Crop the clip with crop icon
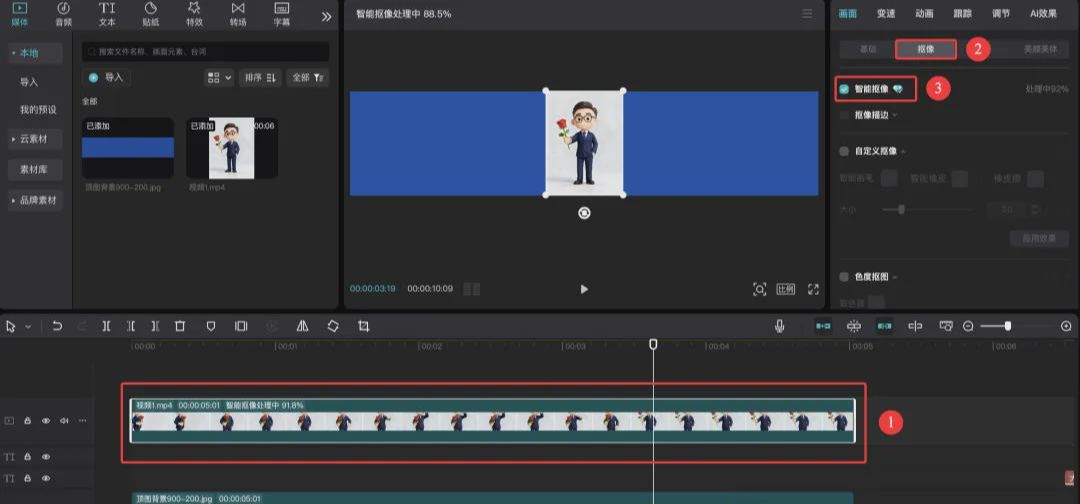The width and height of the screenshot is (1080, 504). 364,326
